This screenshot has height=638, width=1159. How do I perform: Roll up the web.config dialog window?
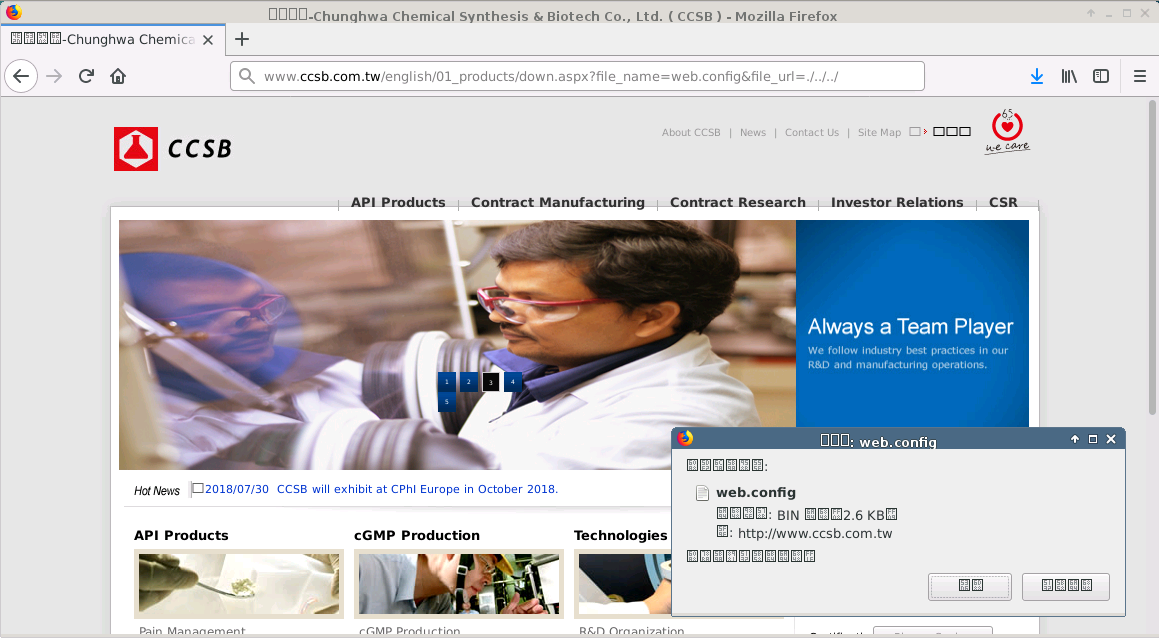(x=1075, y=439)
